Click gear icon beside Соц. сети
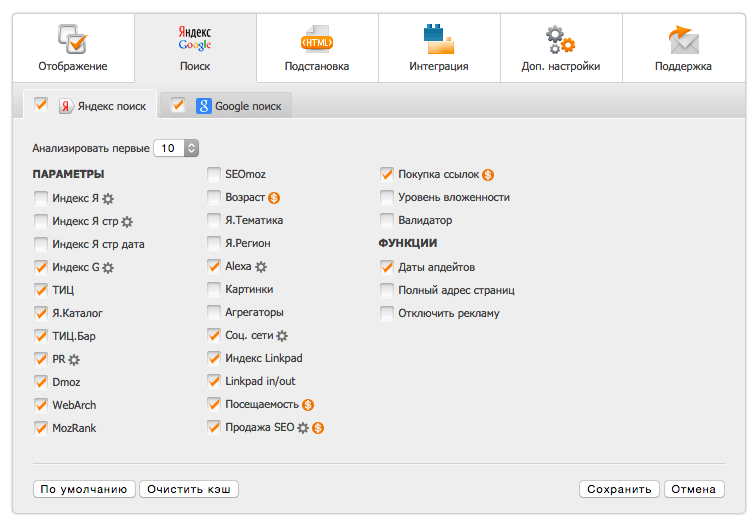Viewport: 753px width, 524px height. [282, 336]
